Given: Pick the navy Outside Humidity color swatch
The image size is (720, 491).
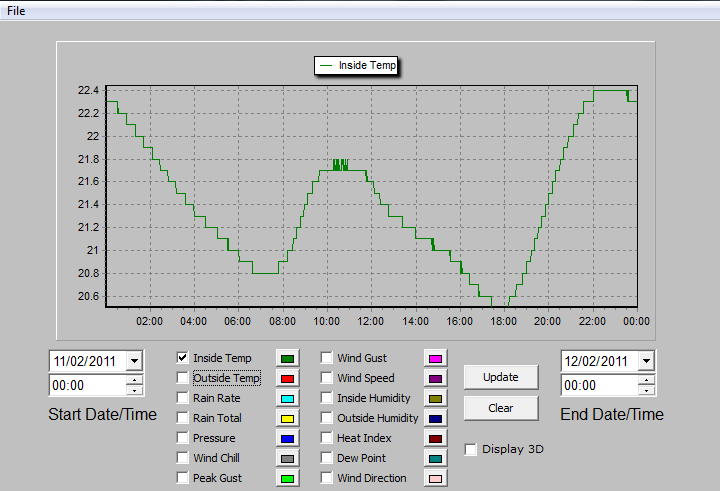Looking at the screenshot, I should tap(435, 419).
